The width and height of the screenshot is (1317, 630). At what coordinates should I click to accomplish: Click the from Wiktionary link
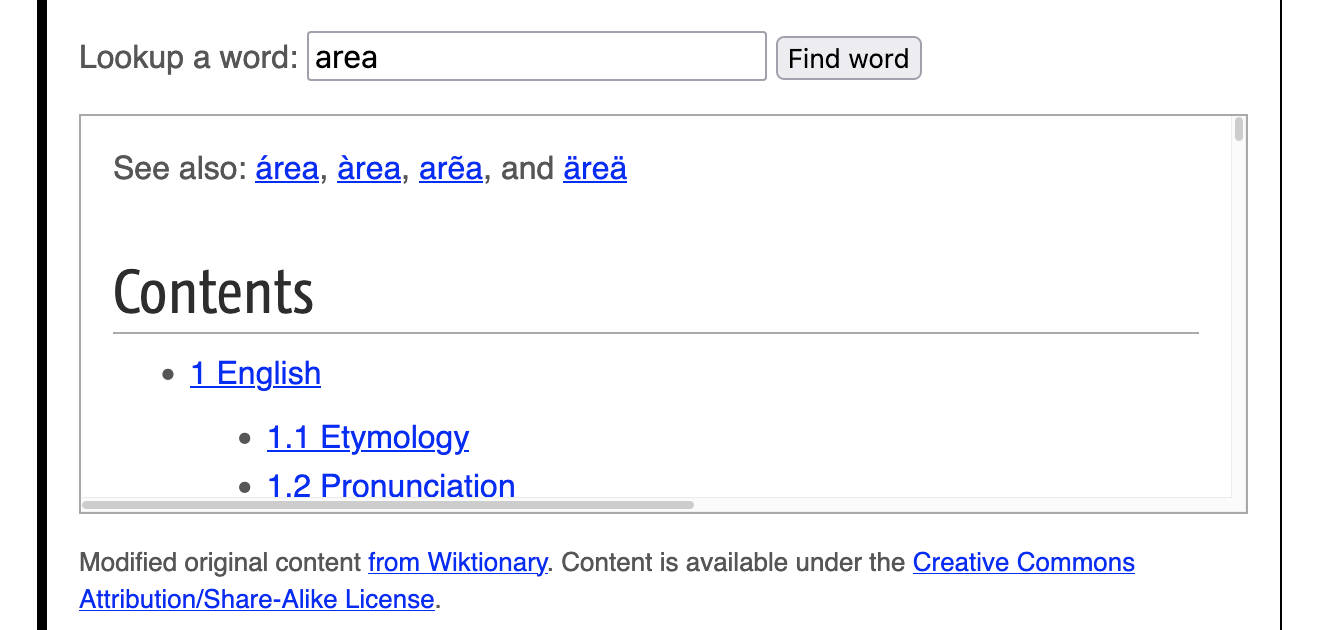(x=456, y=562)
